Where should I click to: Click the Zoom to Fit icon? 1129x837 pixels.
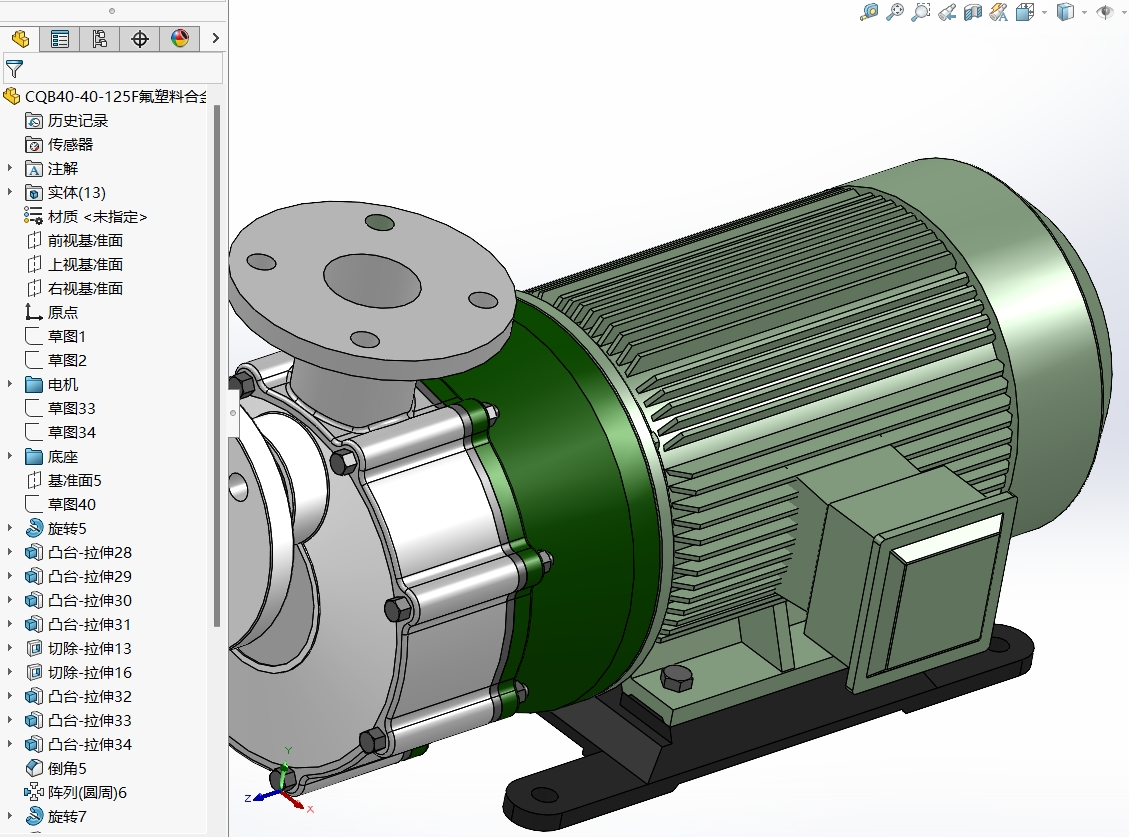895,12
